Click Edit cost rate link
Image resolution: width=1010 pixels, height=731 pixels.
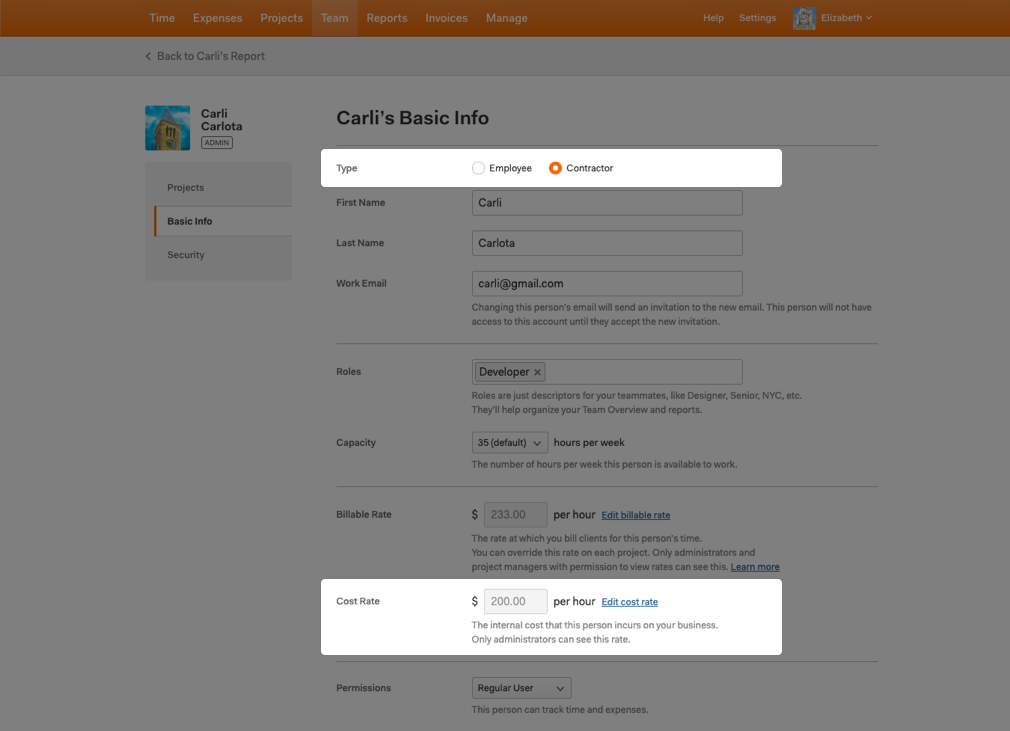(629, 602)
